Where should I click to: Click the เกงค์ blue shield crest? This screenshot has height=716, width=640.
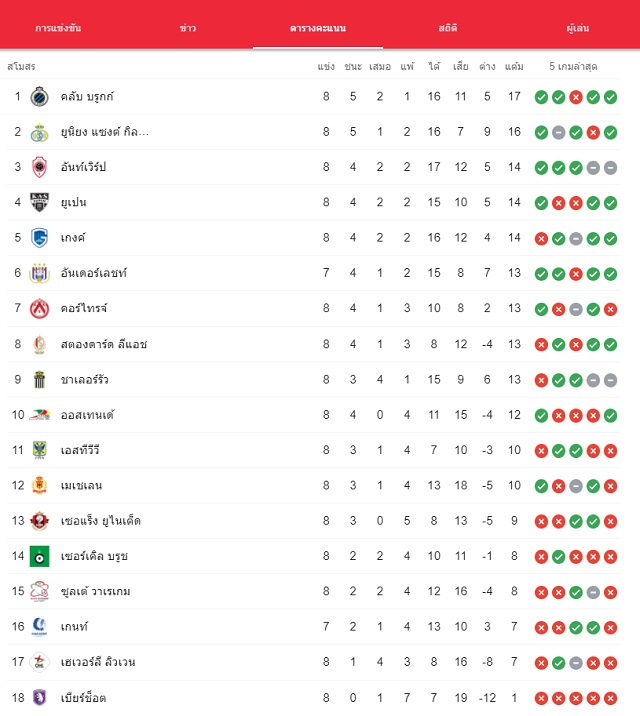39,238
